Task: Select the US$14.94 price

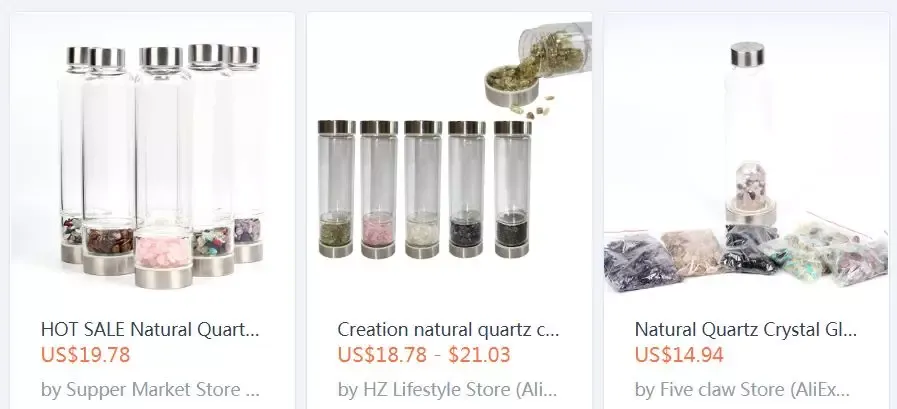Action: (x=679, y=355)
